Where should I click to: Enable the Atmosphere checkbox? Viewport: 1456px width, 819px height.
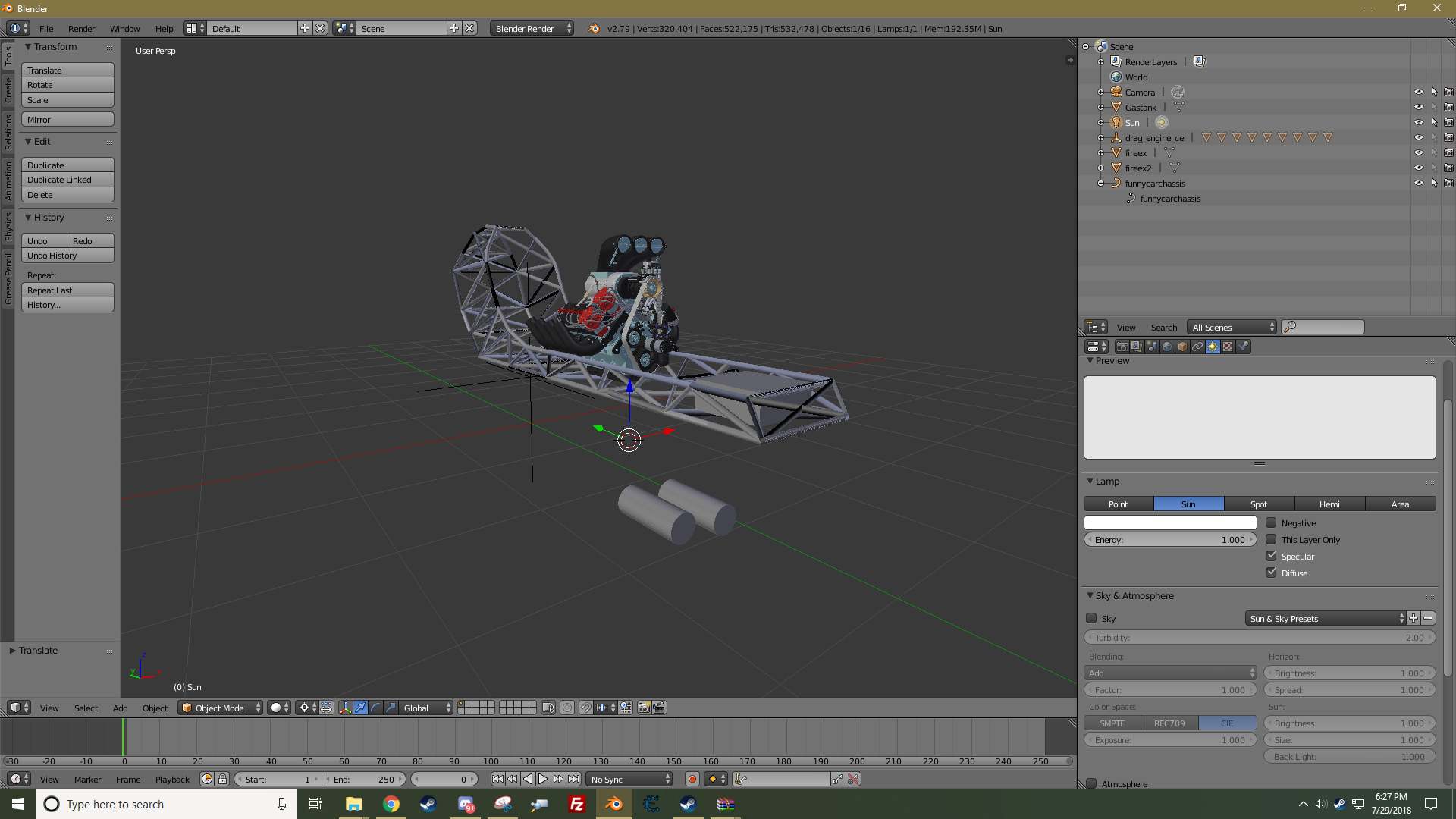pos(1091,783)
